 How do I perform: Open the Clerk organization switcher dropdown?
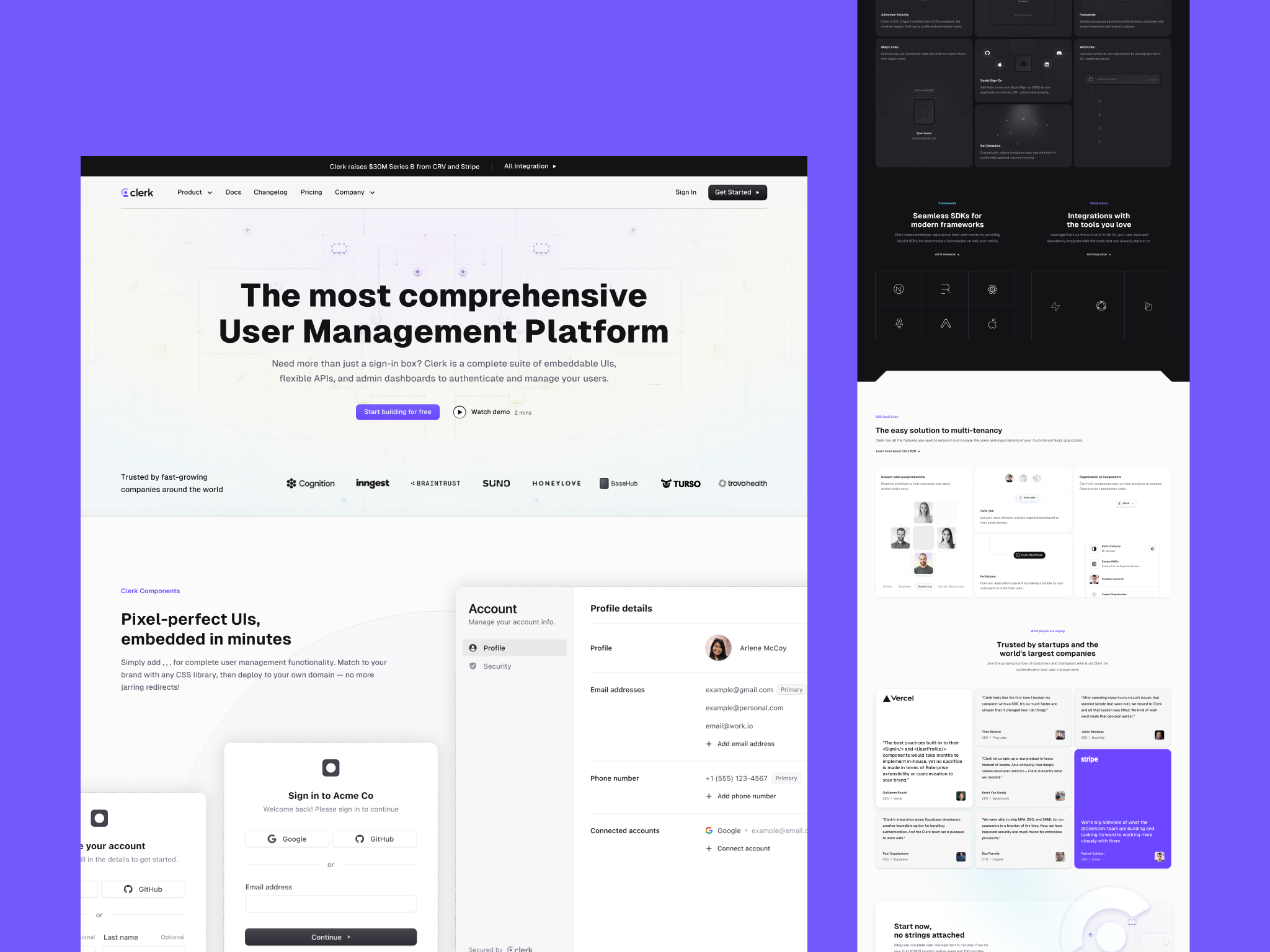click(x=1126, y=503)
